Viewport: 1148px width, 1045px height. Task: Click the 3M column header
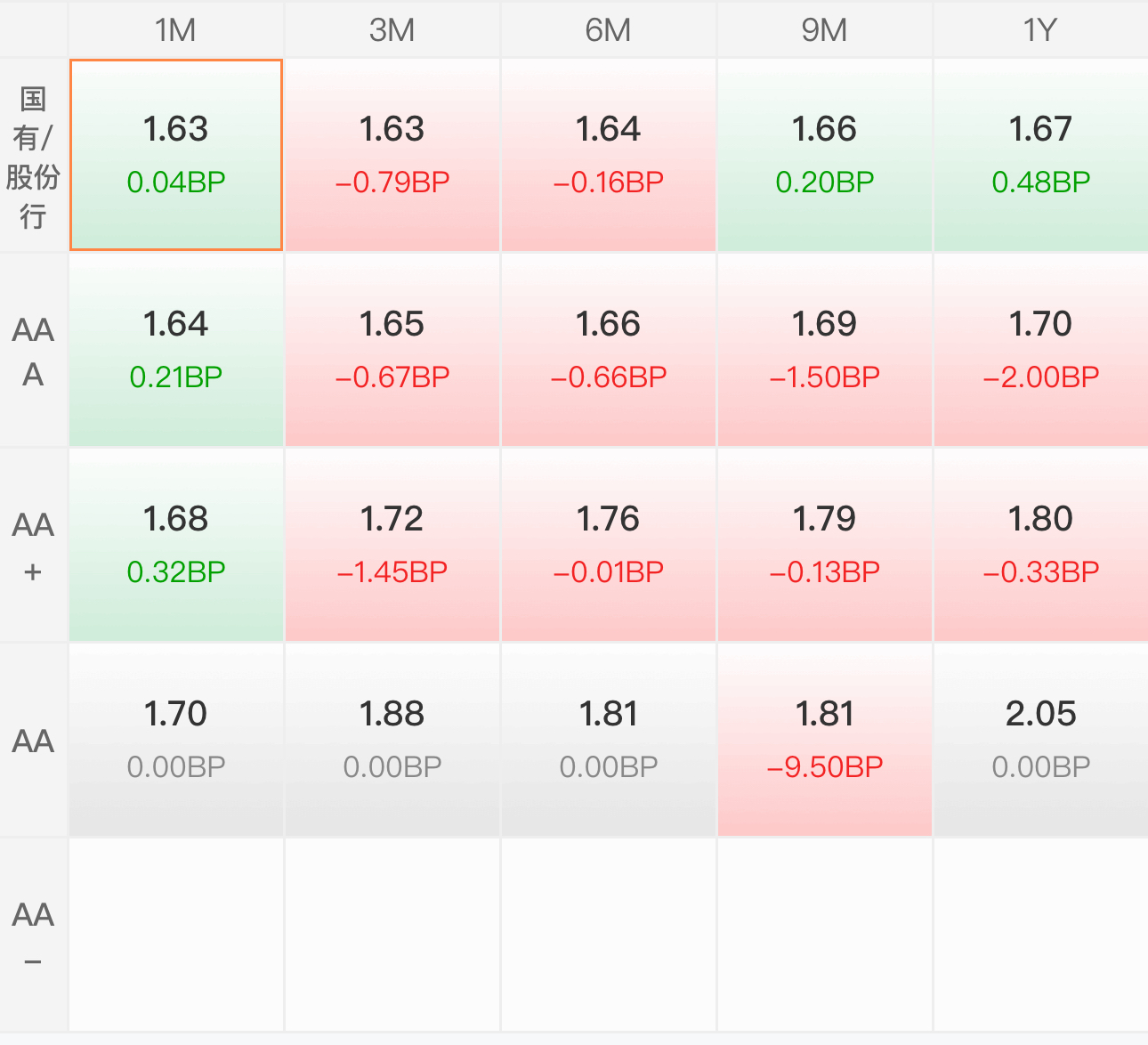(x=392, y=29)
